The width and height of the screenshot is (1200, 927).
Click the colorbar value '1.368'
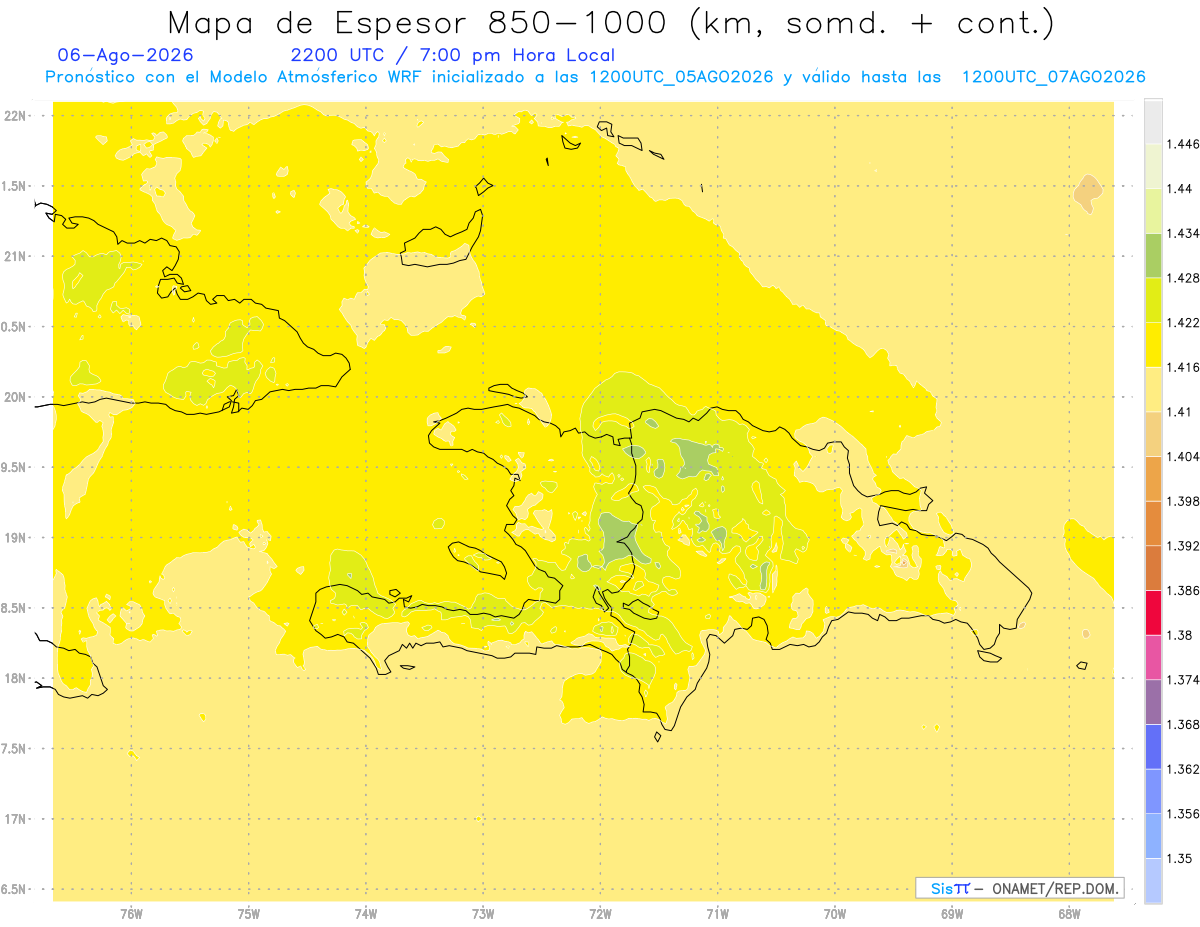point(1182,725)
